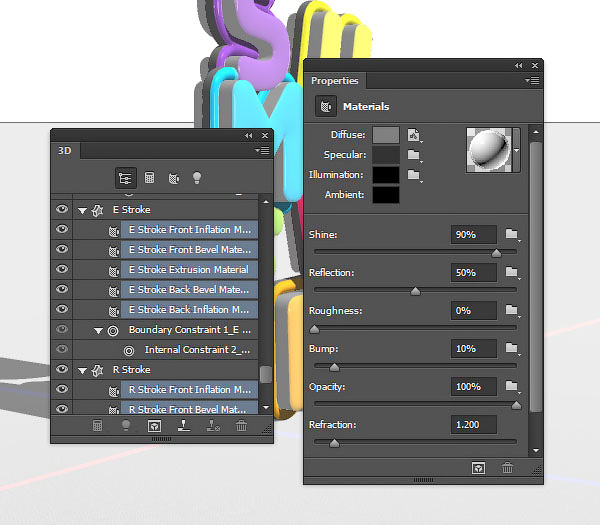Open the material preset picker dropdown arrow
This screenshot has height=525, width=600.
[x=517, y=150]
